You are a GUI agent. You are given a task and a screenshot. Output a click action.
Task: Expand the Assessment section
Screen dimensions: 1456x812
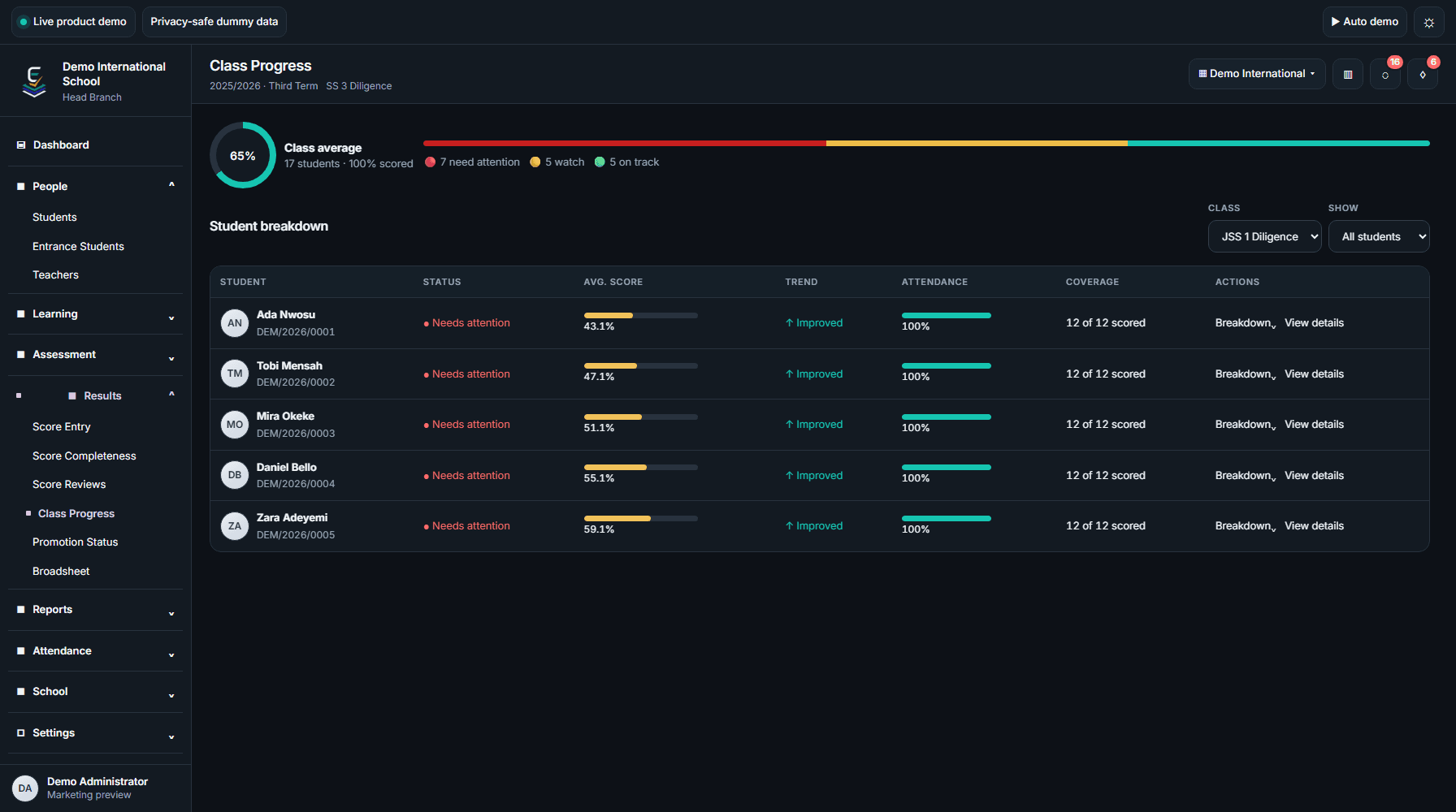[x=95, y=355]
